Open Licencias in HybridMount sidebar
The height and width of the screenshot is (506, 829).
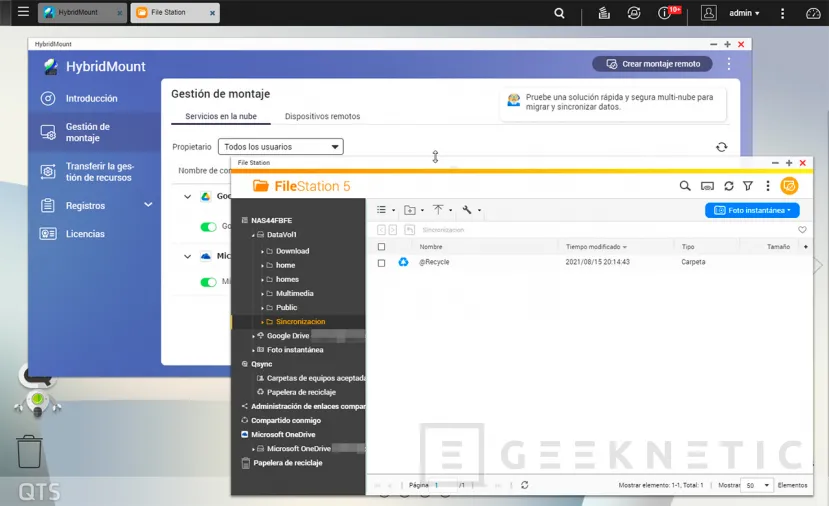click(85, 234)
